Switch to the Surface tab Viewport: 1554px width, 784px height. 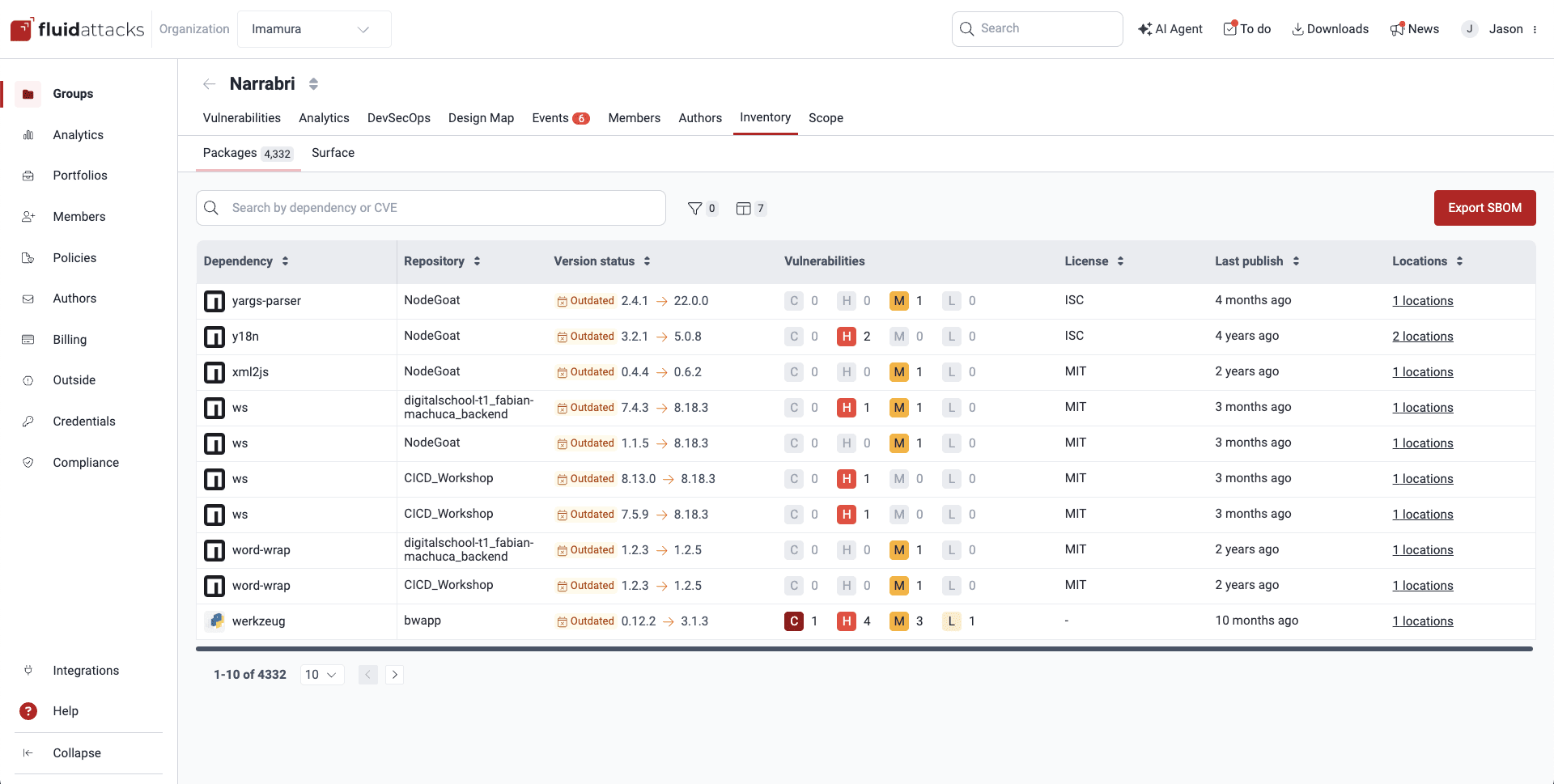point(333,152)
